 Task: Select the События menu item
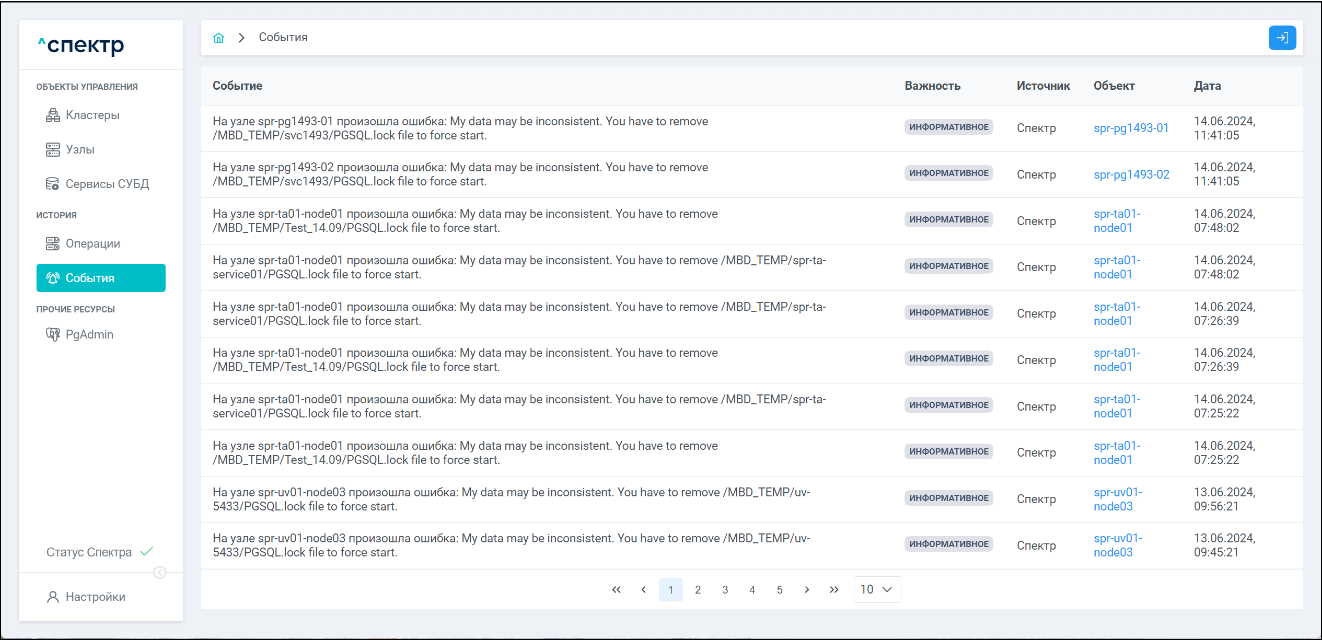pyautogui.click(x=100, y=278)
